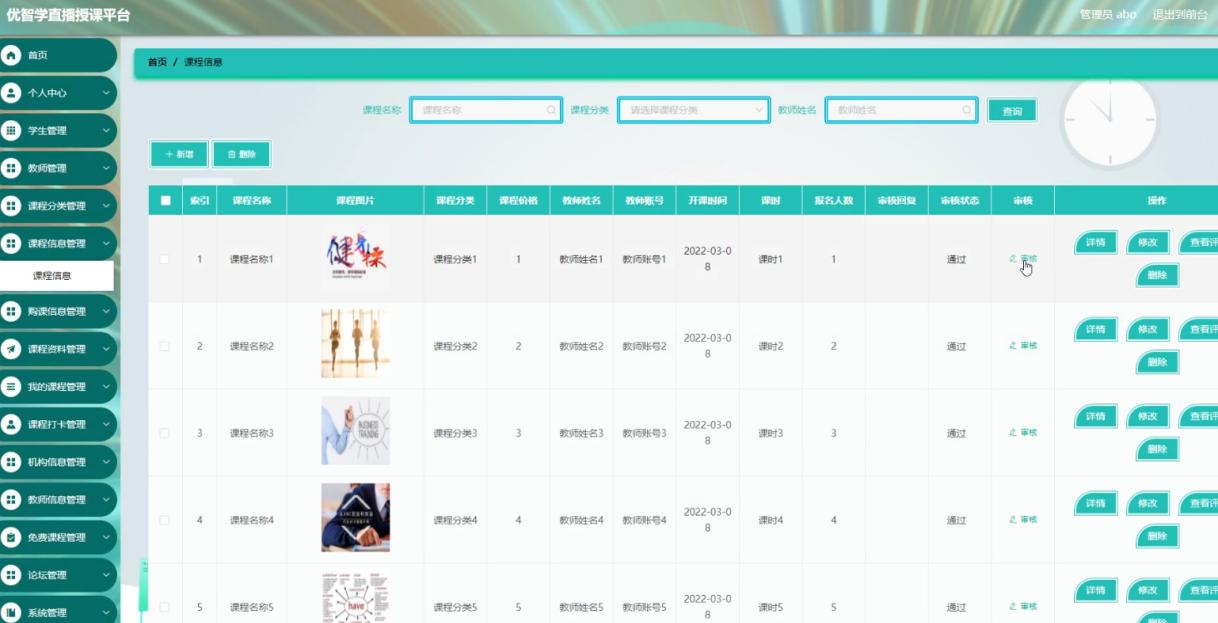Click 修改 button for 课程名称2
The image size is (1218, 623).
1148,330
